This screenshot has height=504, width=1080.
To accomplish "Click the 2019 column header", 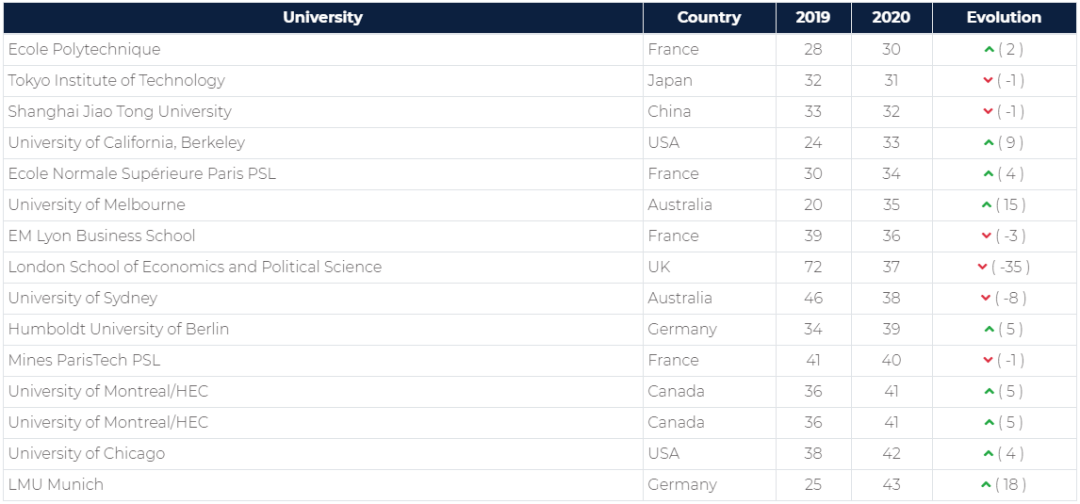I will pyautogui.click(x=813, y=17).
